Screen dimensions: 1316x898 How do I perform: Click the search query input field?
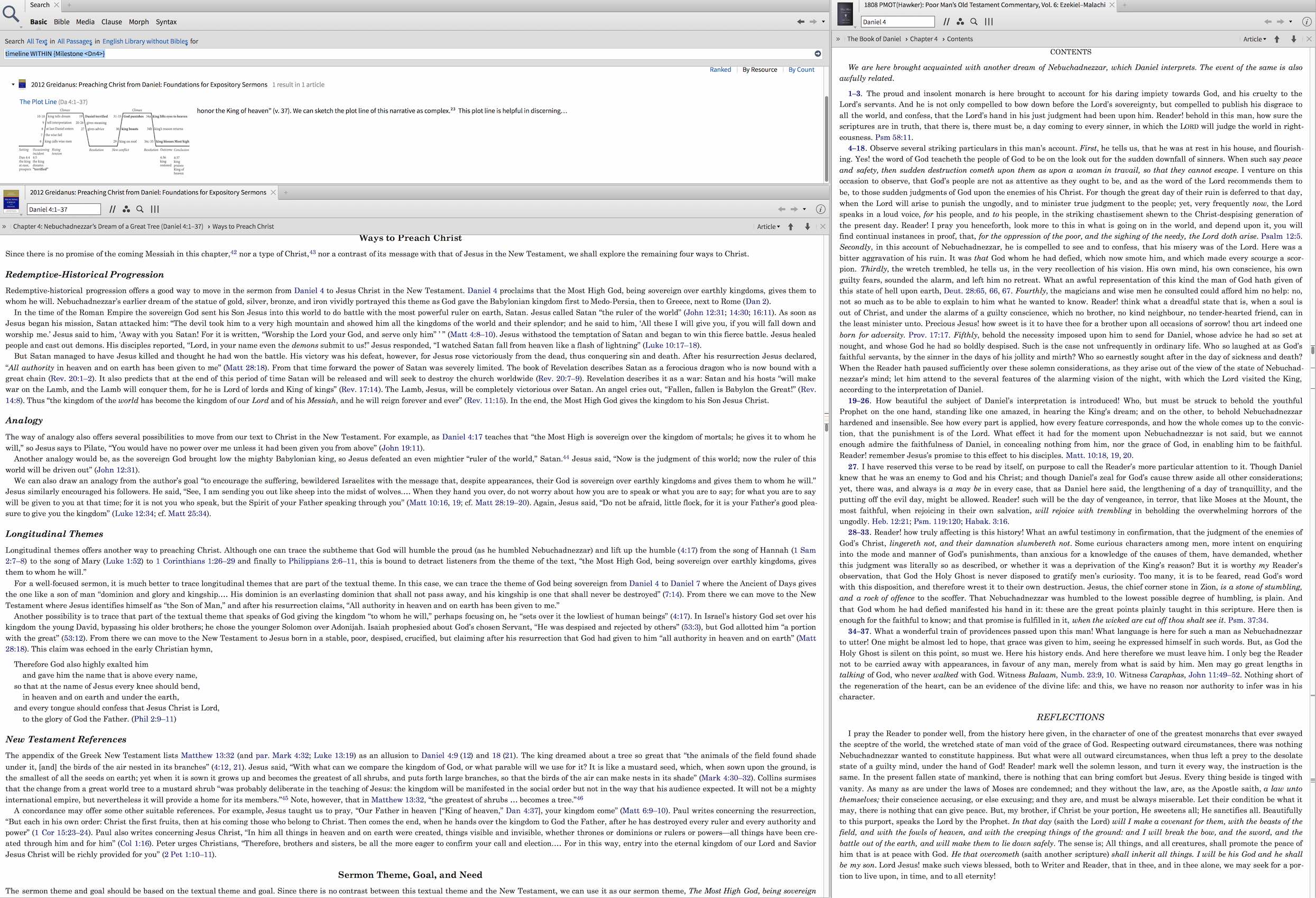(407, 54)
